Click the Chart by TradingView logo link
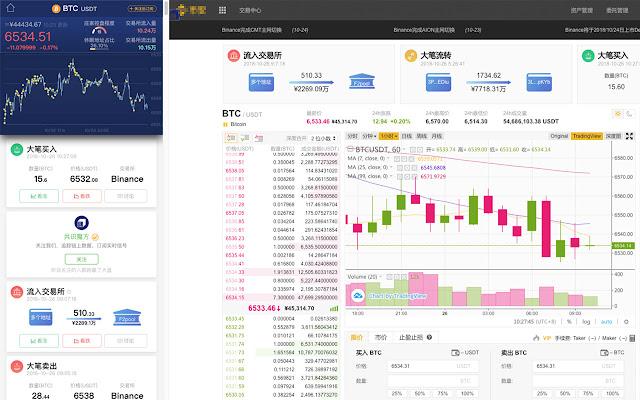Image resolution: width=640 pixels, height=400 pixels. point(390,296)
